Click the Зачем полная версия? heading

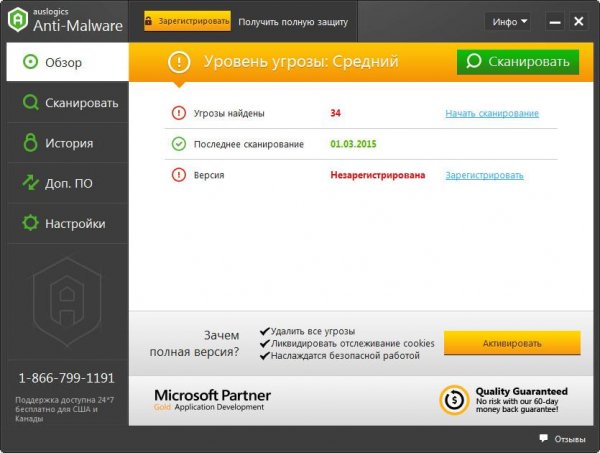pyautogui.click(x=194, y=344)
